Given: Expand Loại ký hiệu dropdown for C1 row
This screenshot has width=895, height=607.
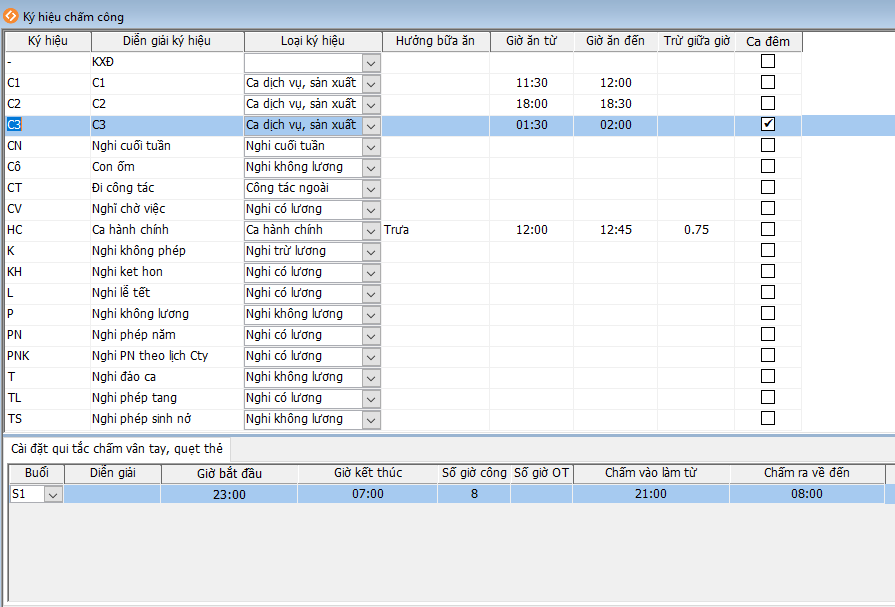Looking at the screenshot, I should [371, 84].
